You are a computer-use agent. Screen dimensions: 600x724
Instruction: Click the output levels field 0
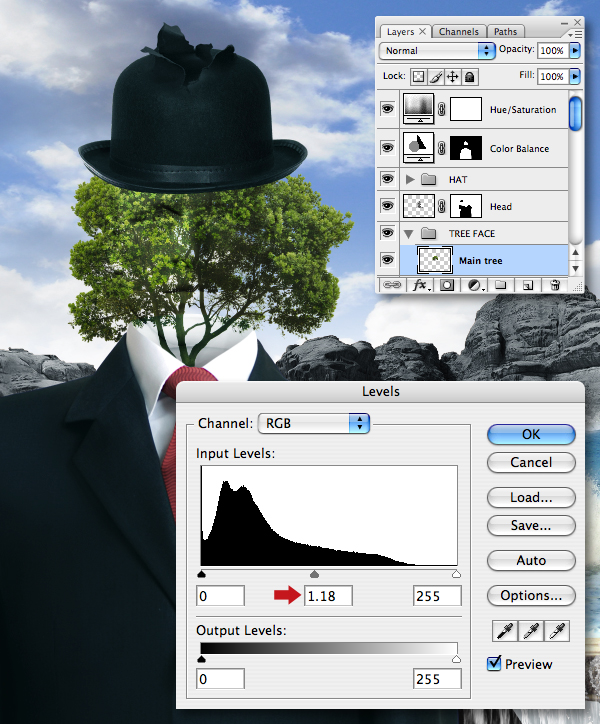tap(220, 679)
